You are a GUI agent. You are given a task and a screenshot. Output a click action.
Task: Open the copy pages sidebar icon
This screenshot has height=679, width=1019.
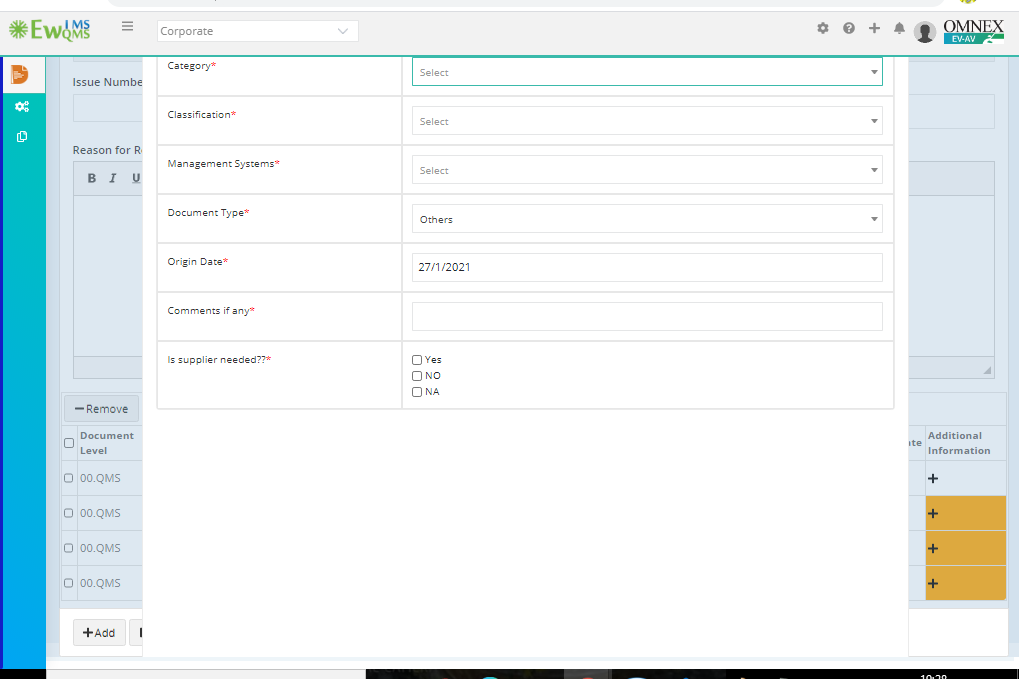pyautogui.click(x=22, y=136)
